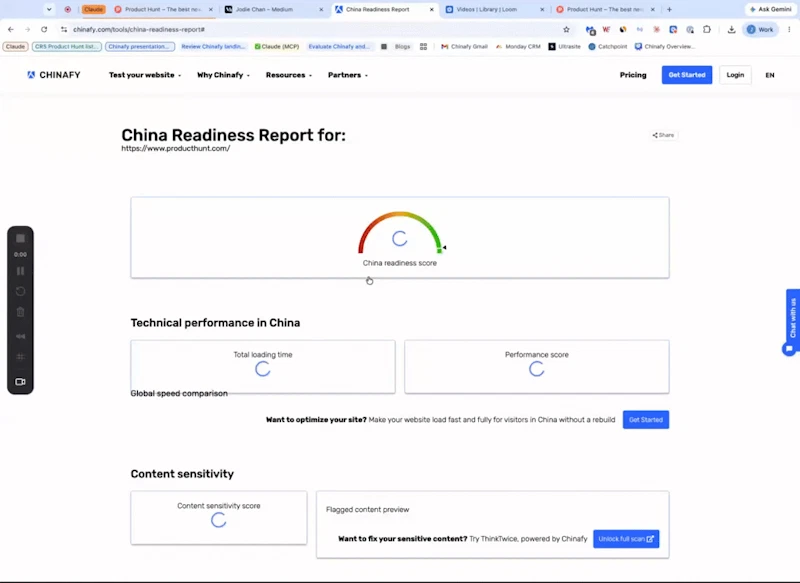Open the Monday CRM bookmark
Viewport: 800px width, 583px height.
pos(518,46)
